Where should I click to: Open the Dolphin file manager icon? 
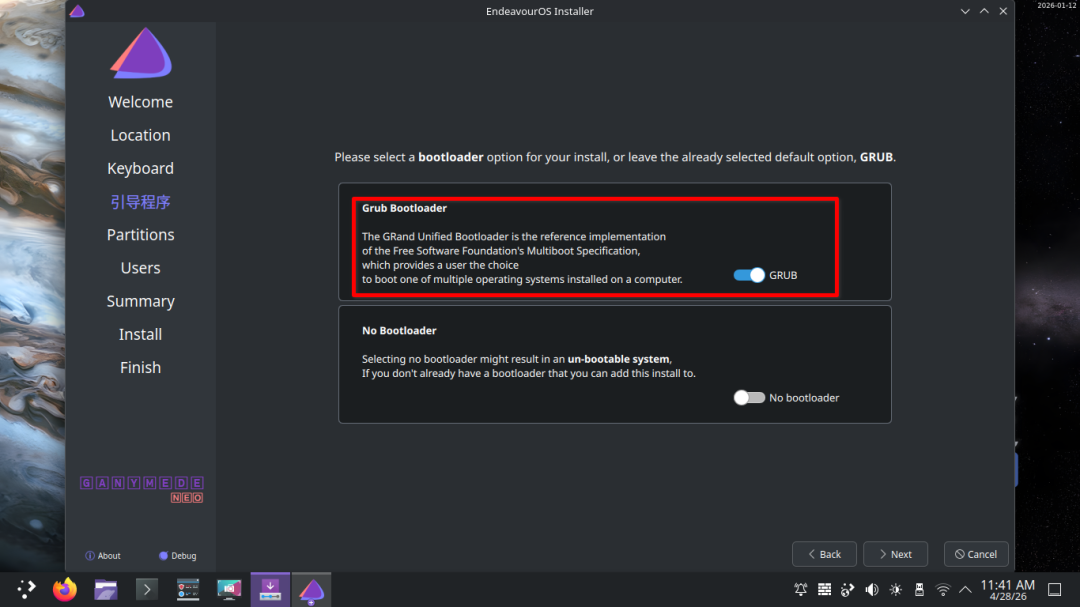(105, 589)
